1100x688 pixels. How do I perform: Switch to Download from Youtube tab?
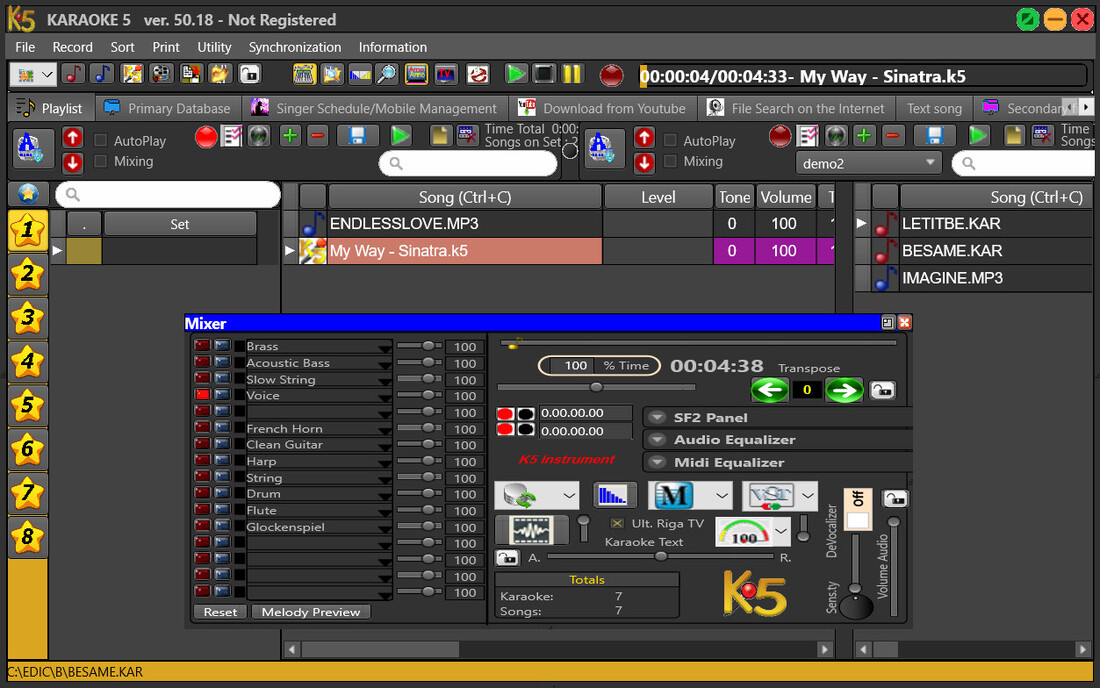[602, 108]
